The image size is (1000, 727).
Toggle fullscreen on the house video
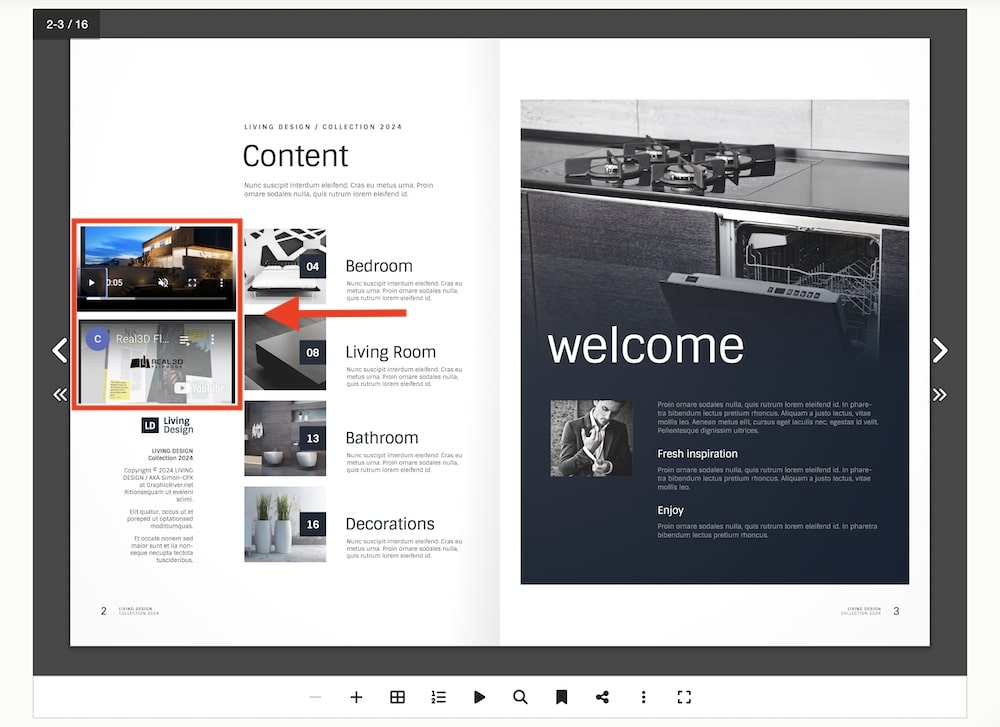click(192, 282)
